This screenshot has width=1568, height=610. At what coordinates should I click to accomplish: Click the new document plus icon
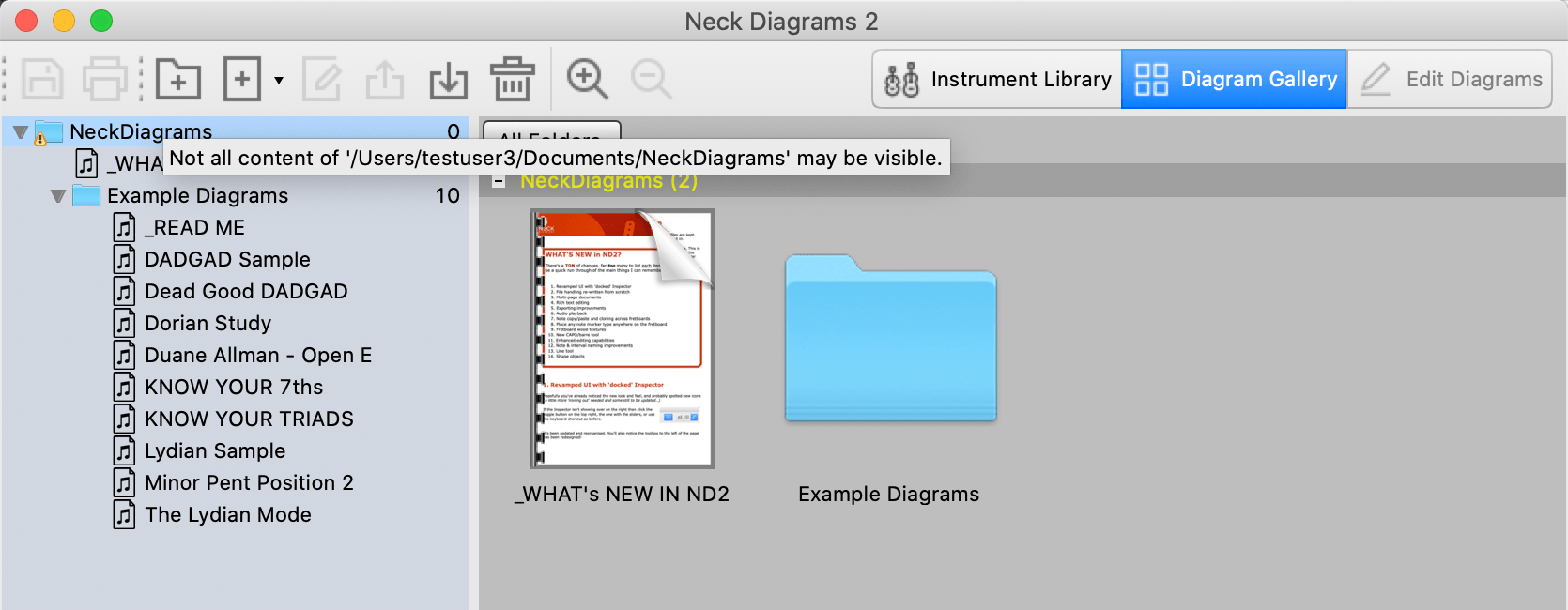[x=241, y=79]
